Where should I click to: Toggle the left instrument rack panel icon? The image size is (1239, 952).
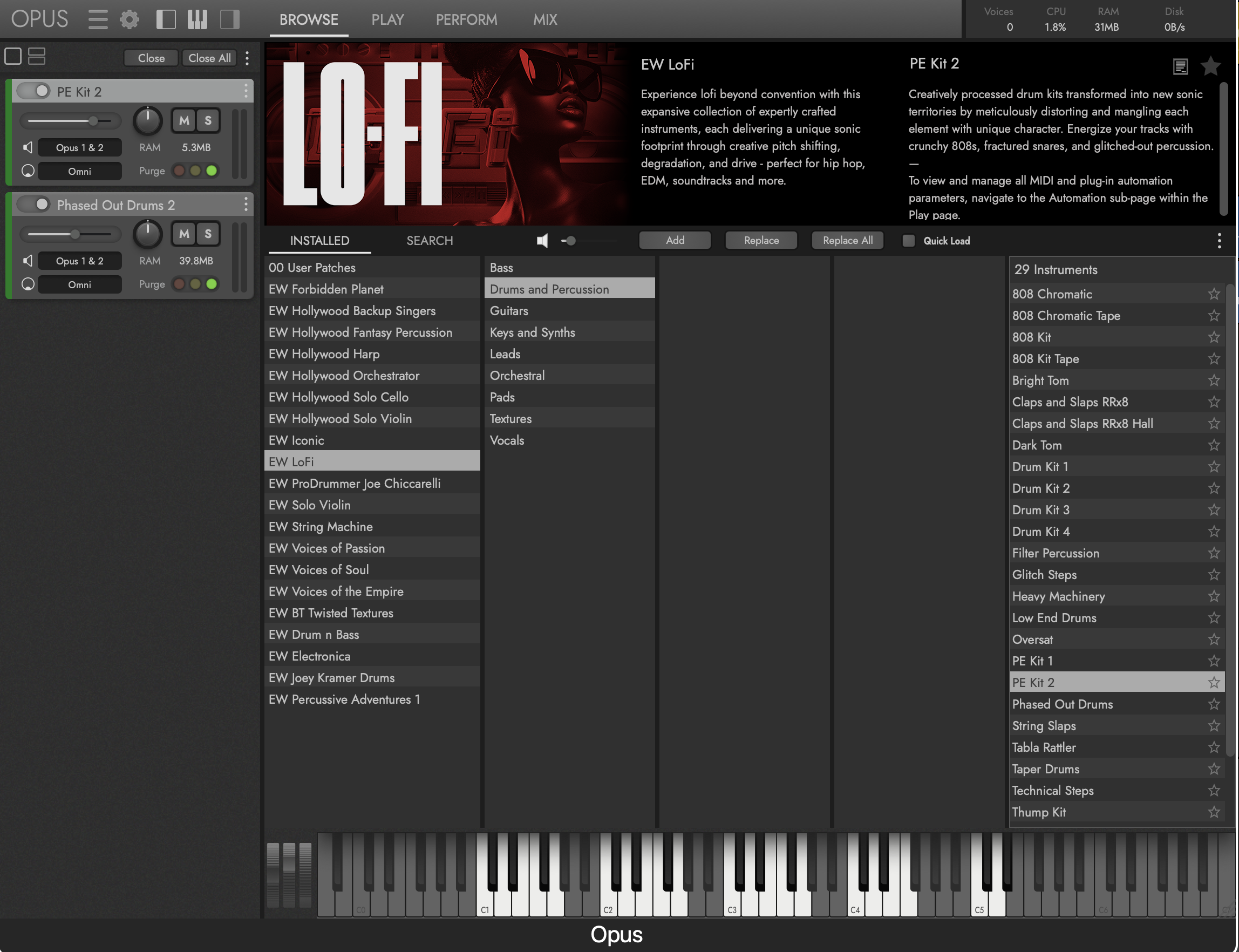coord(166,19)
